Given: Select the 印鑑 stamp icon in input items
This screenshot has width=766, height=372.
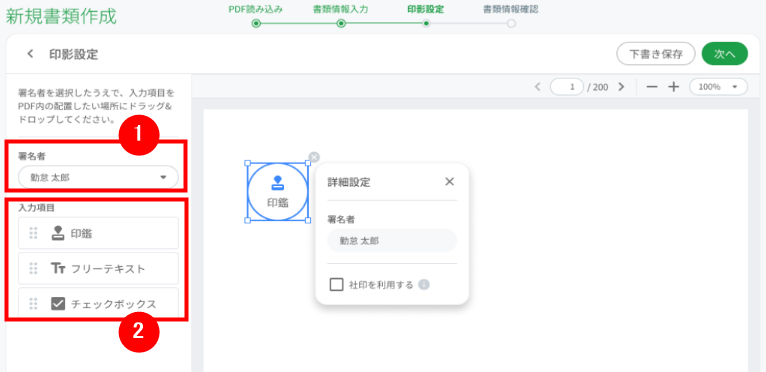Looking at the screenshot, I should 58,234.
